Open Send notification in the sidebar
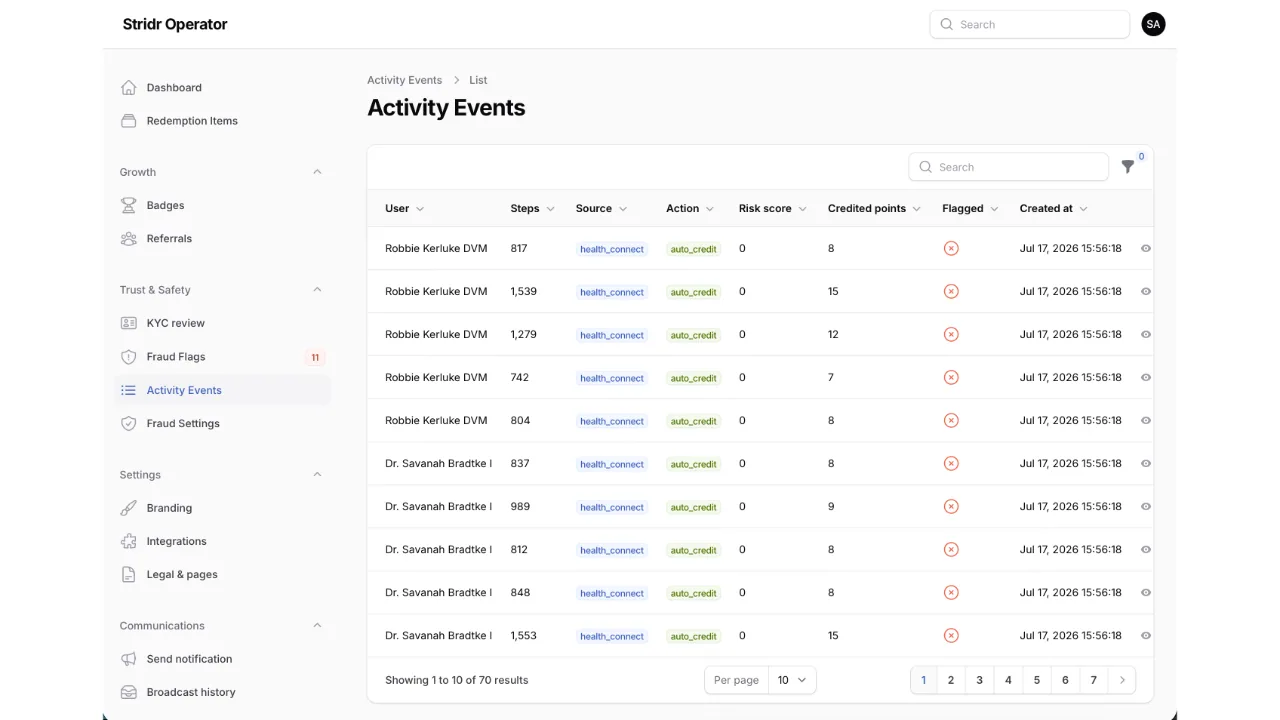Screen dimensions: 1280x720 [x=222, y=659]
